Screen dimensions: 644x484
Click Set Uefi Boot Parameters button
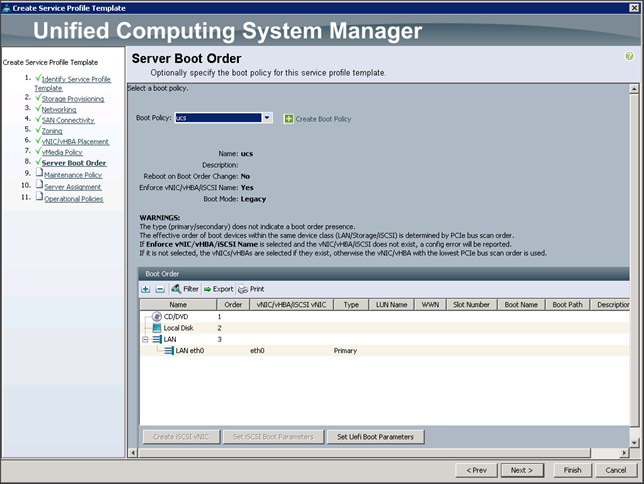tap(375, 437)
